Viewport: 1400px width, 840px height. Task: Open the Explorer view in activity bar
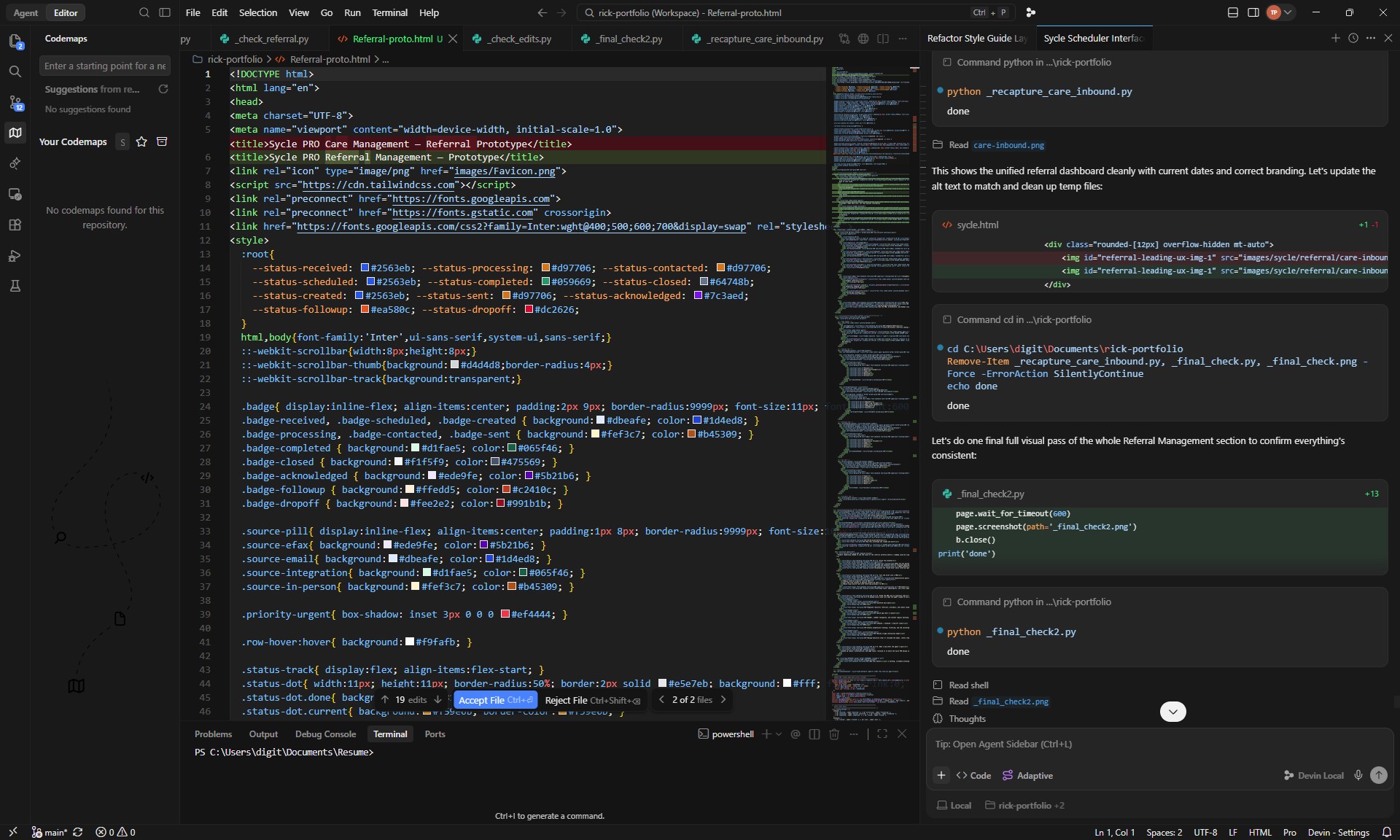pos(15,42)
